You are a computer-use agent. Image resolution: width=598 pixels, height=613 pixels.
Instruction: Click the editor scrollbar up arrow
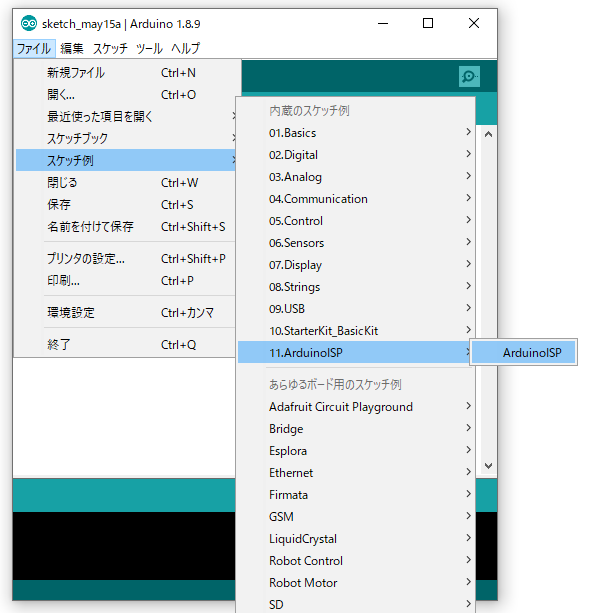pyautogui.click(x=488, y=134)
